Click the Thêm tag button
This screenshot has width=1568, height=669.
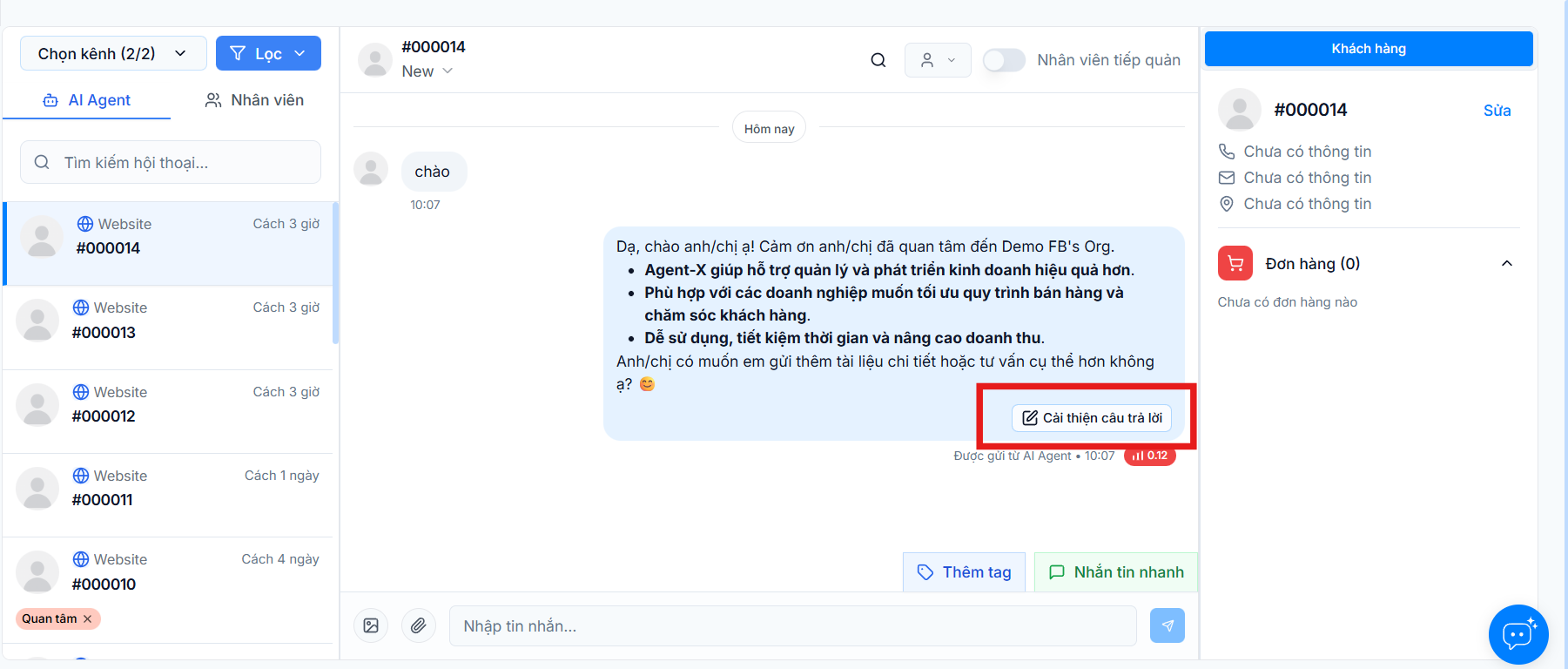964,572
